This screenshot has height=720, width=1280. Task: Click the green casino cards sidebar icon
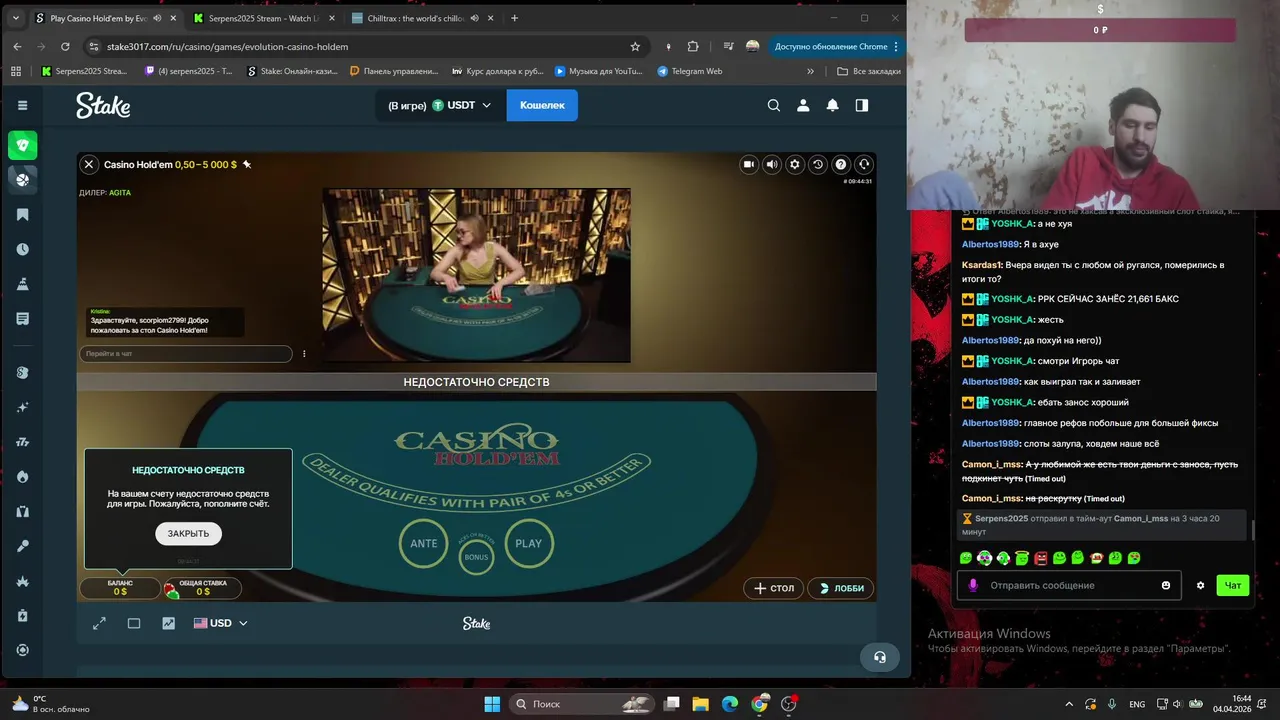point(23,146)
